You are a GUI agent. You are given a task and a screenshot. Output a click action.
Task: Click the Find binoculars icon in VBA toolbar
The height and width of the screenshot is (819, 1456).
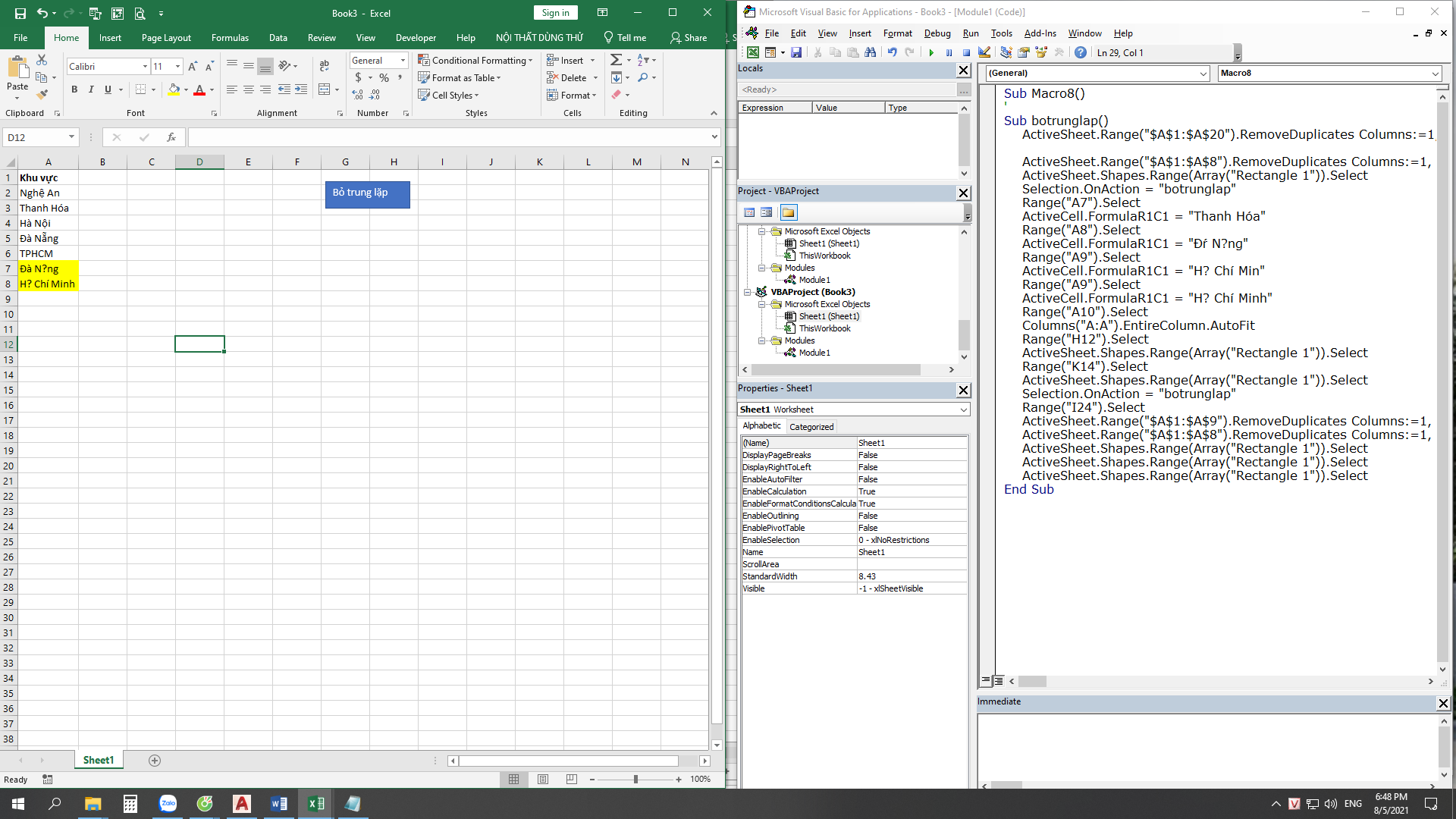(x=871, y=52)
